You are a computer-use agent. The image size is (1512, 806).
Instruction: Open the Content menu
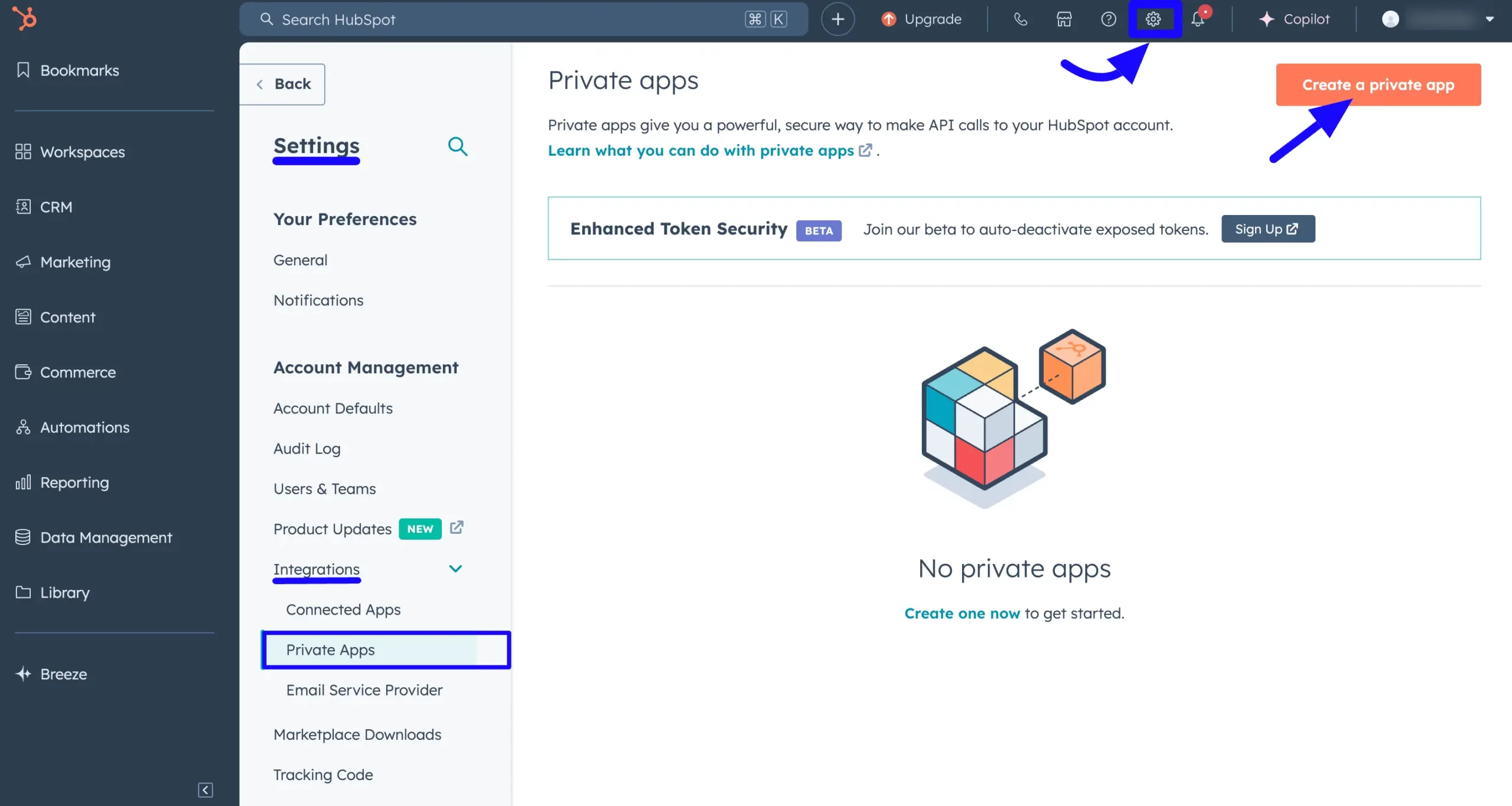point(56,317)
